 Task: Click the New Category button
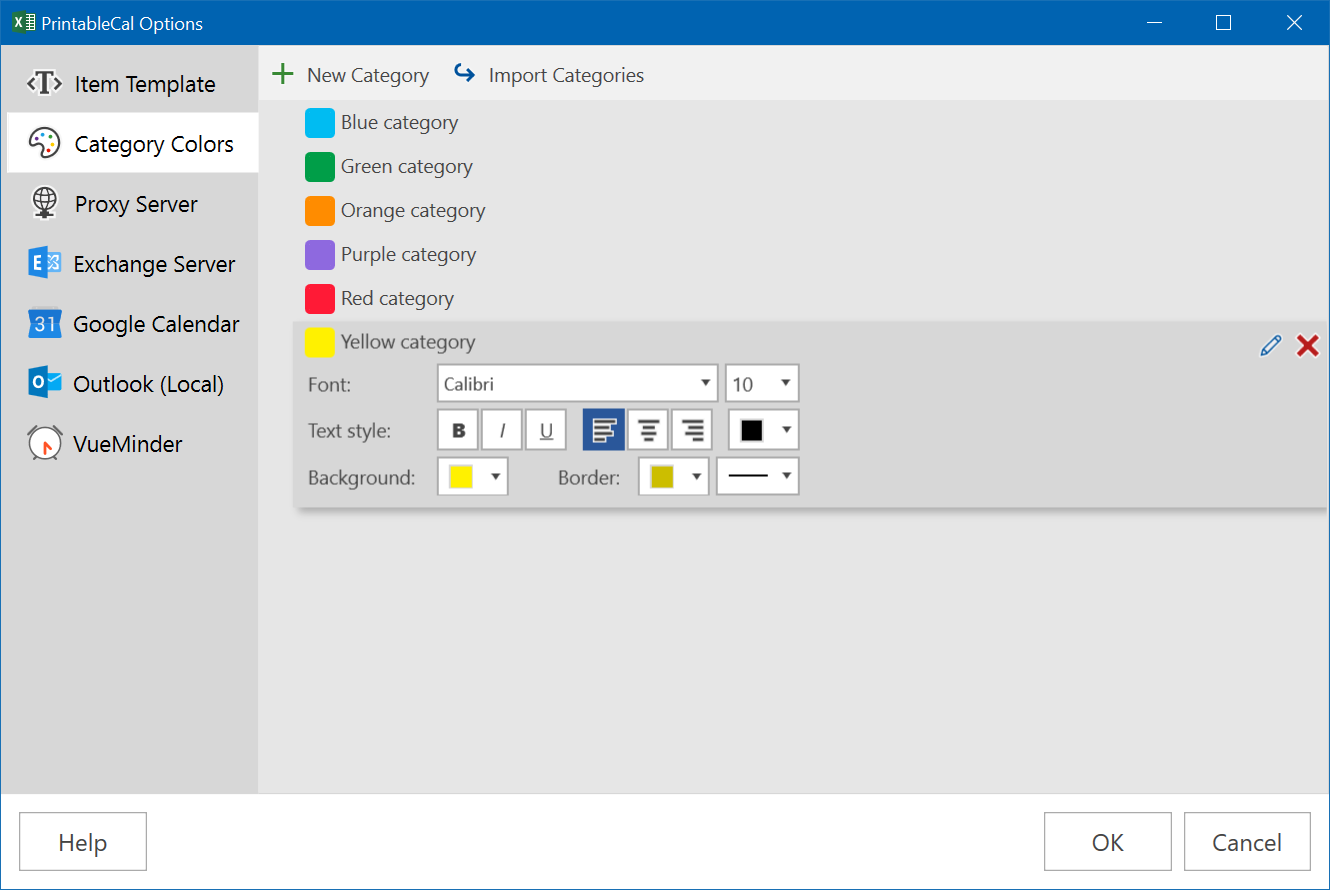[x=351, y=75]
